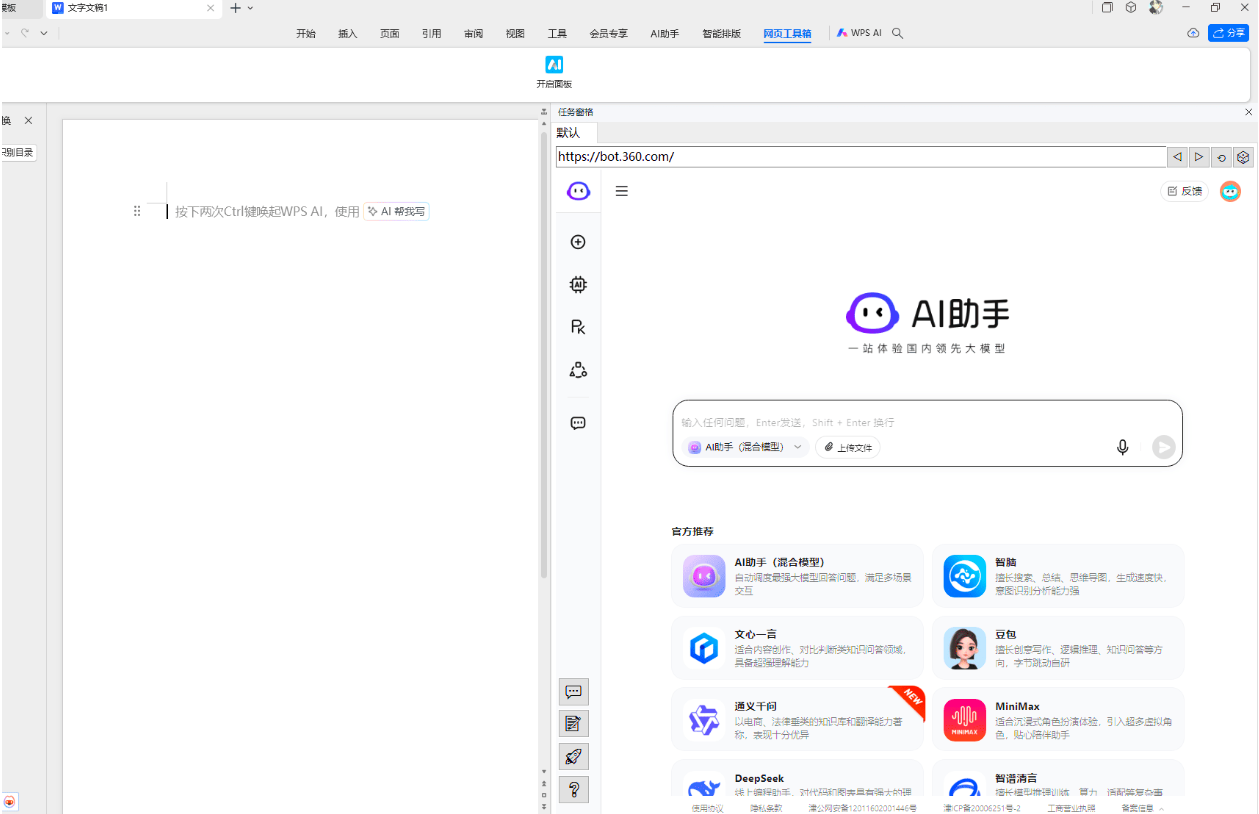Close the task pane (任务窗格)
1259x814 pixels.
point(1248,112)
